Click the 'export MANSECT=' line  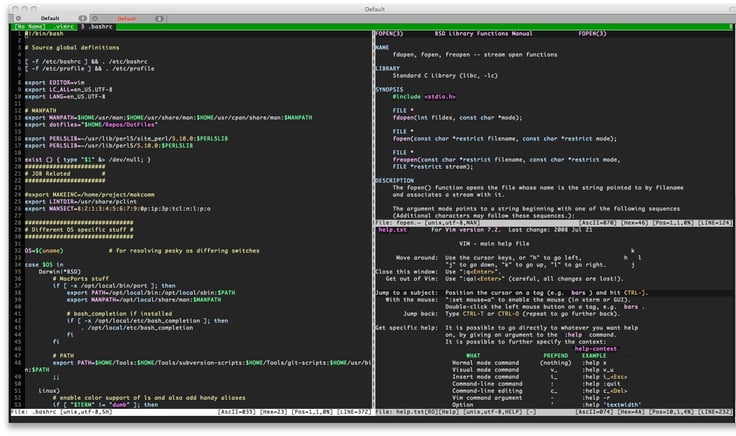[x=118, y=209]
